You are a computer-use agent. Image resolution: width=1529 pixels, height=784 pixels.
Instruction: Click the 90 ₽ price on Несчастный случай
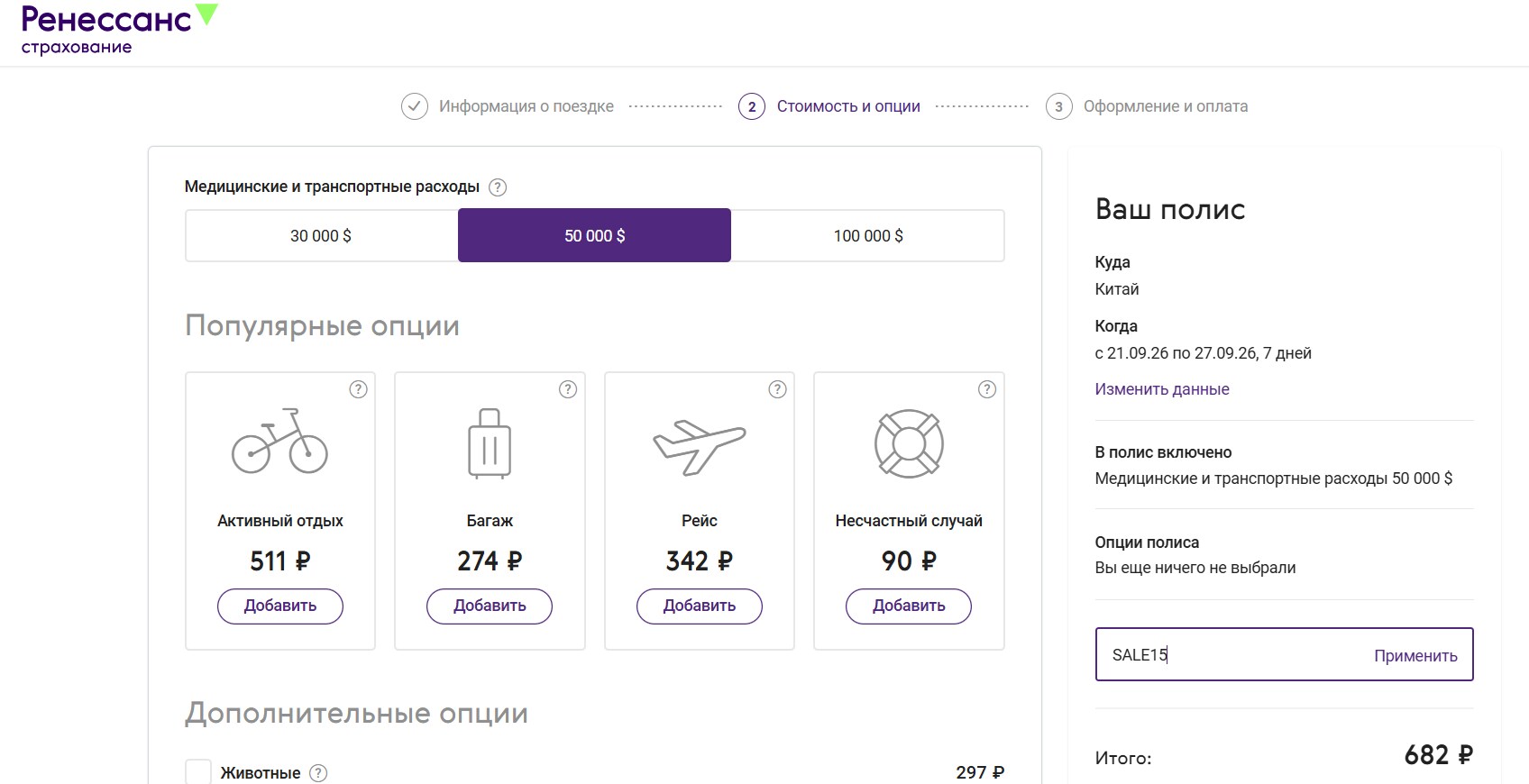[909, 561]
